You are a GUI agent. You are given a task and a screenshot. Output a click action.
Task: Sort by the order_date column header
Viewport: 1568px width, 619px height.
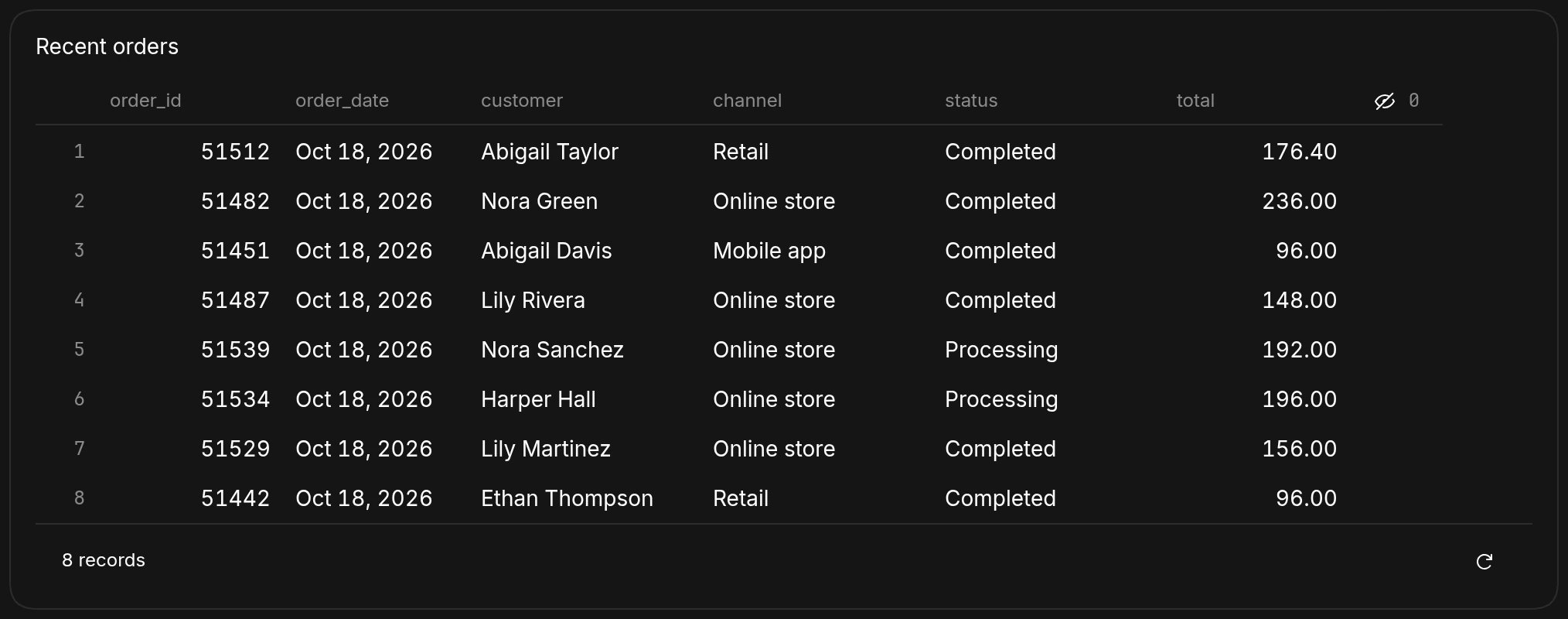[x=342, y=101]
